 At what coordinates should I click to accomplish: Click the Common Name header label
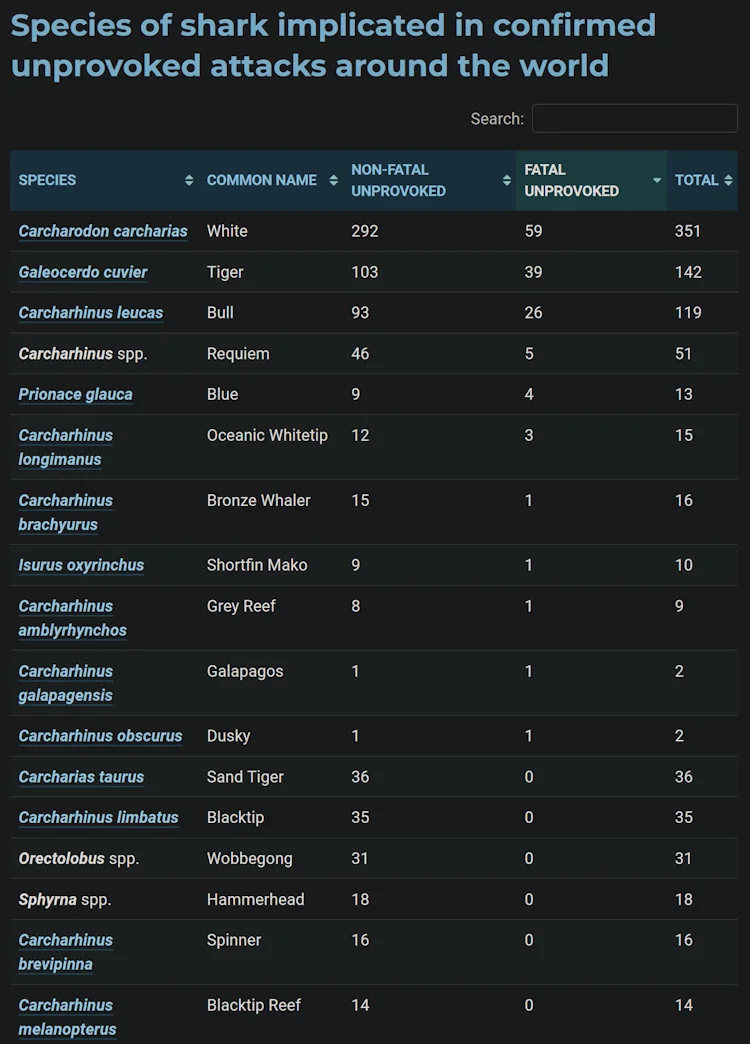click(262, 180)
